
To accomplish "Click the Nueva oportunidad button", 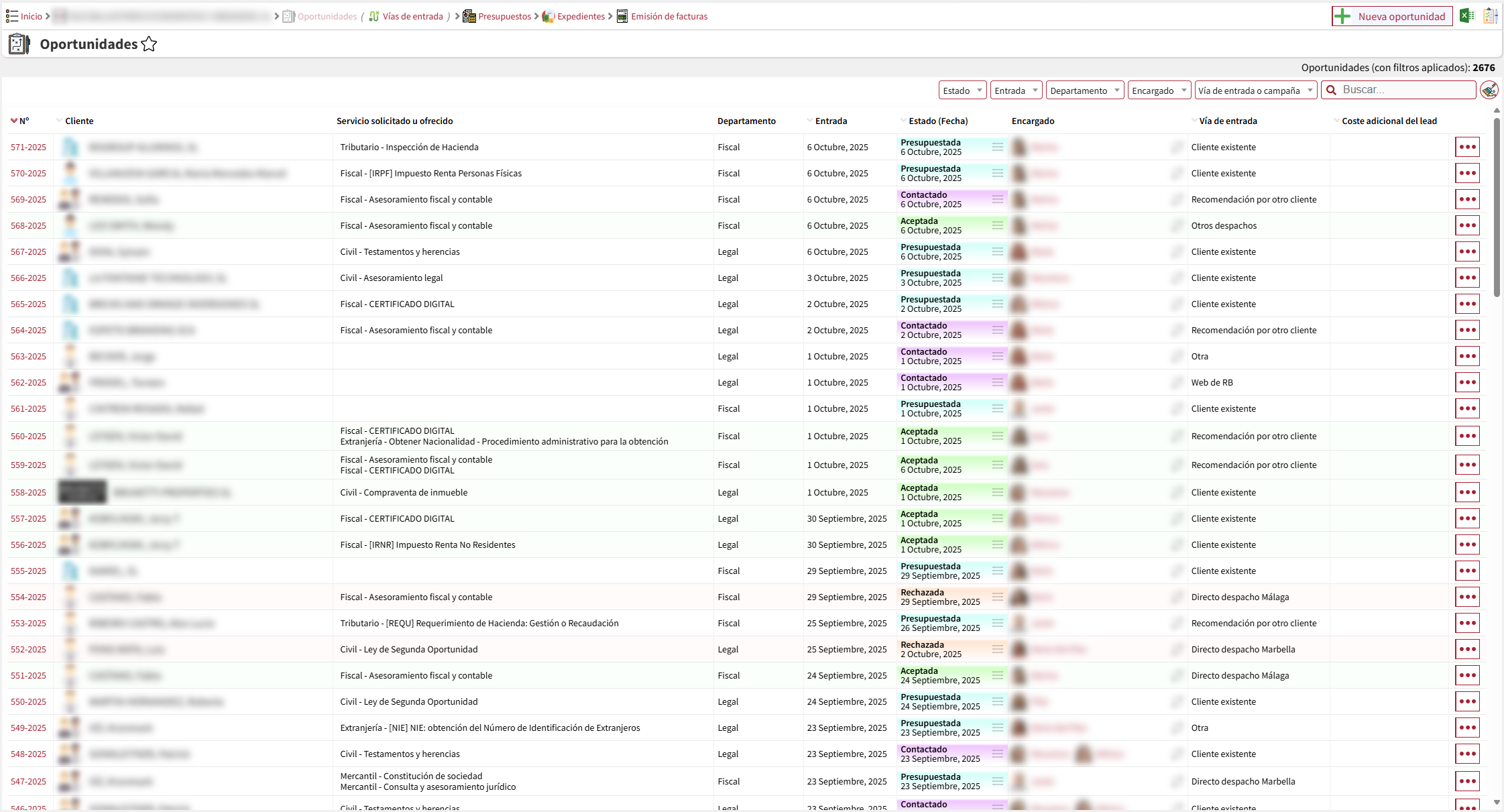I will click(1392, 16).
